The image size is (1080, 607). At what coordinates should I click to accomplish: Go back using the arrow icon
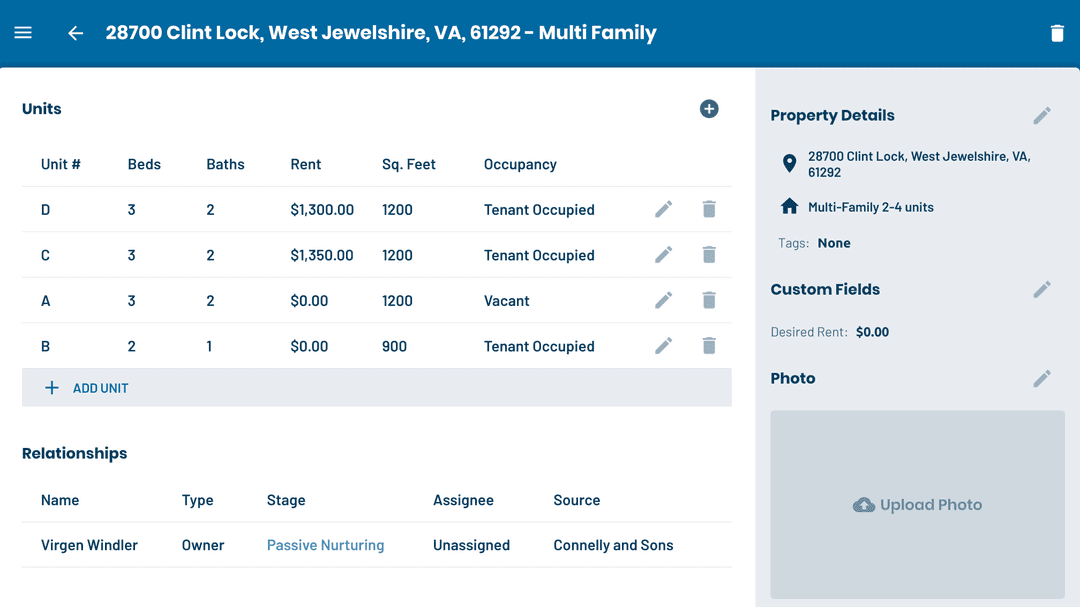tap(75, 33)
